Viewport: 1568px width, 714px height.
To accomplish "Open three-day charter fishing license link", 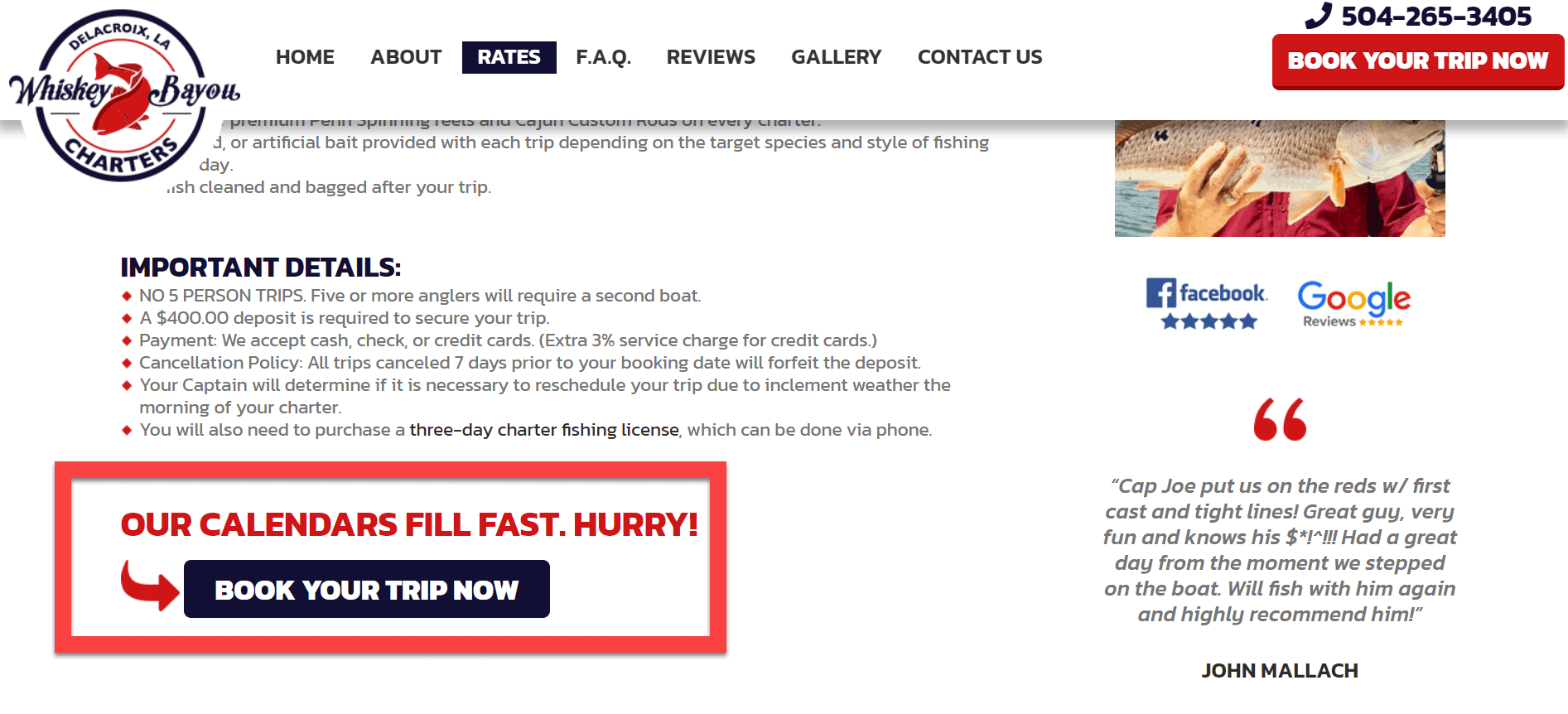I will point(544,430).
